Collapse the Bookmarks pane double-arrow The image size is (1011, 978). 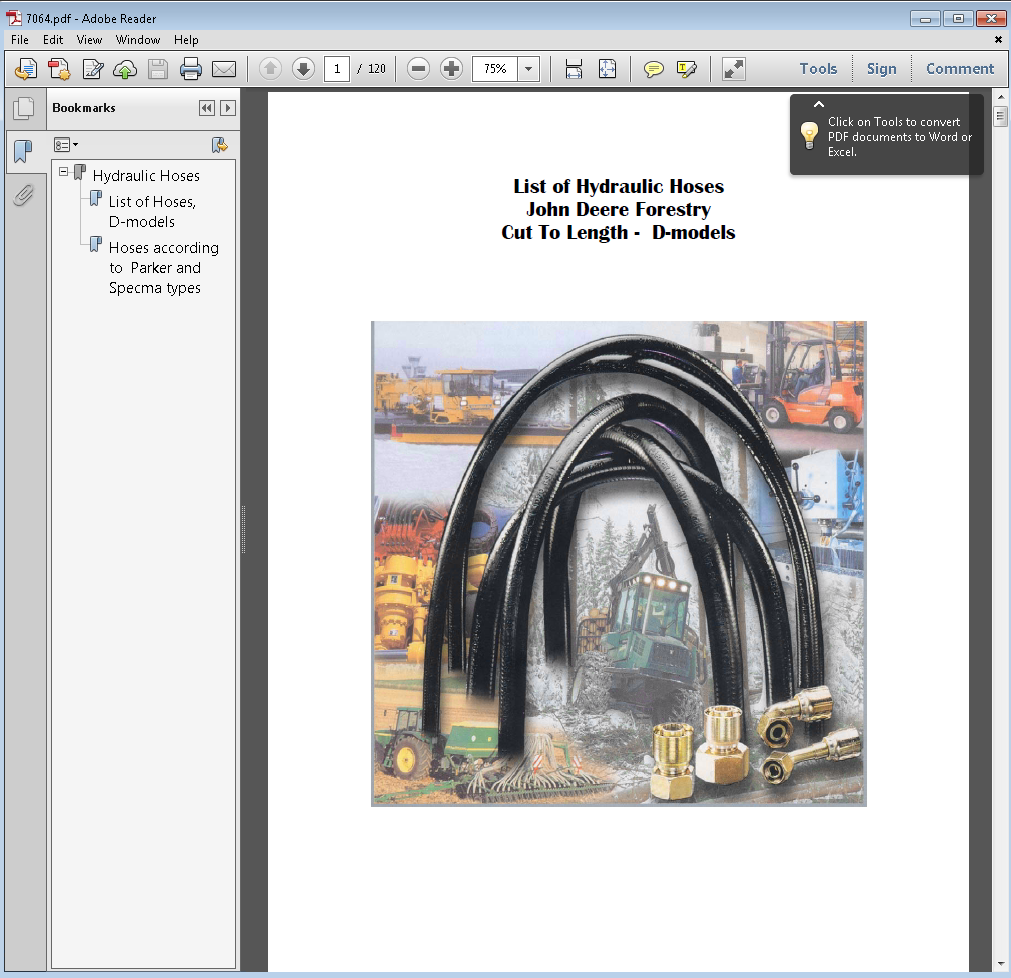click(206, 108)
